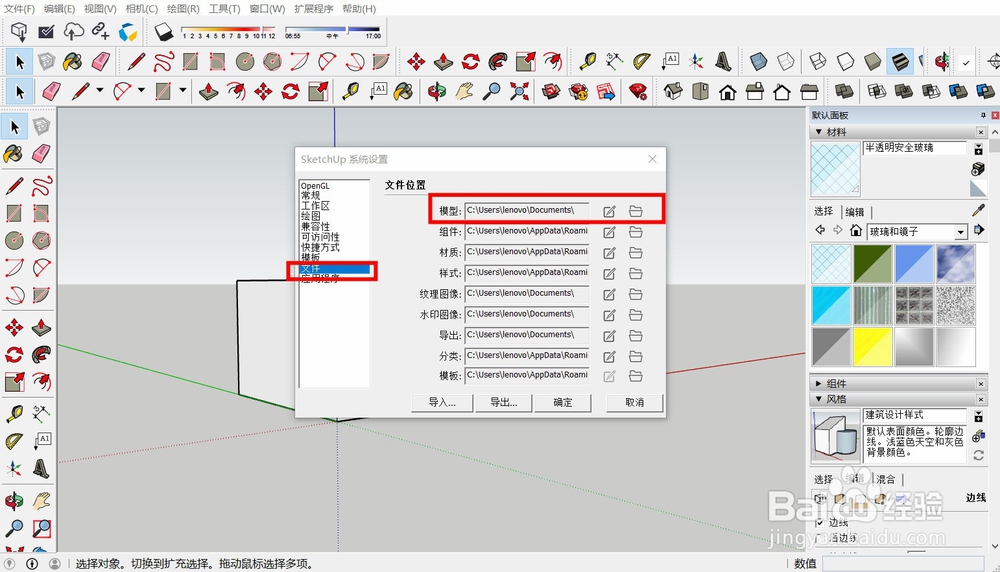Select OpenGL in the settings list

pos(315,186)
